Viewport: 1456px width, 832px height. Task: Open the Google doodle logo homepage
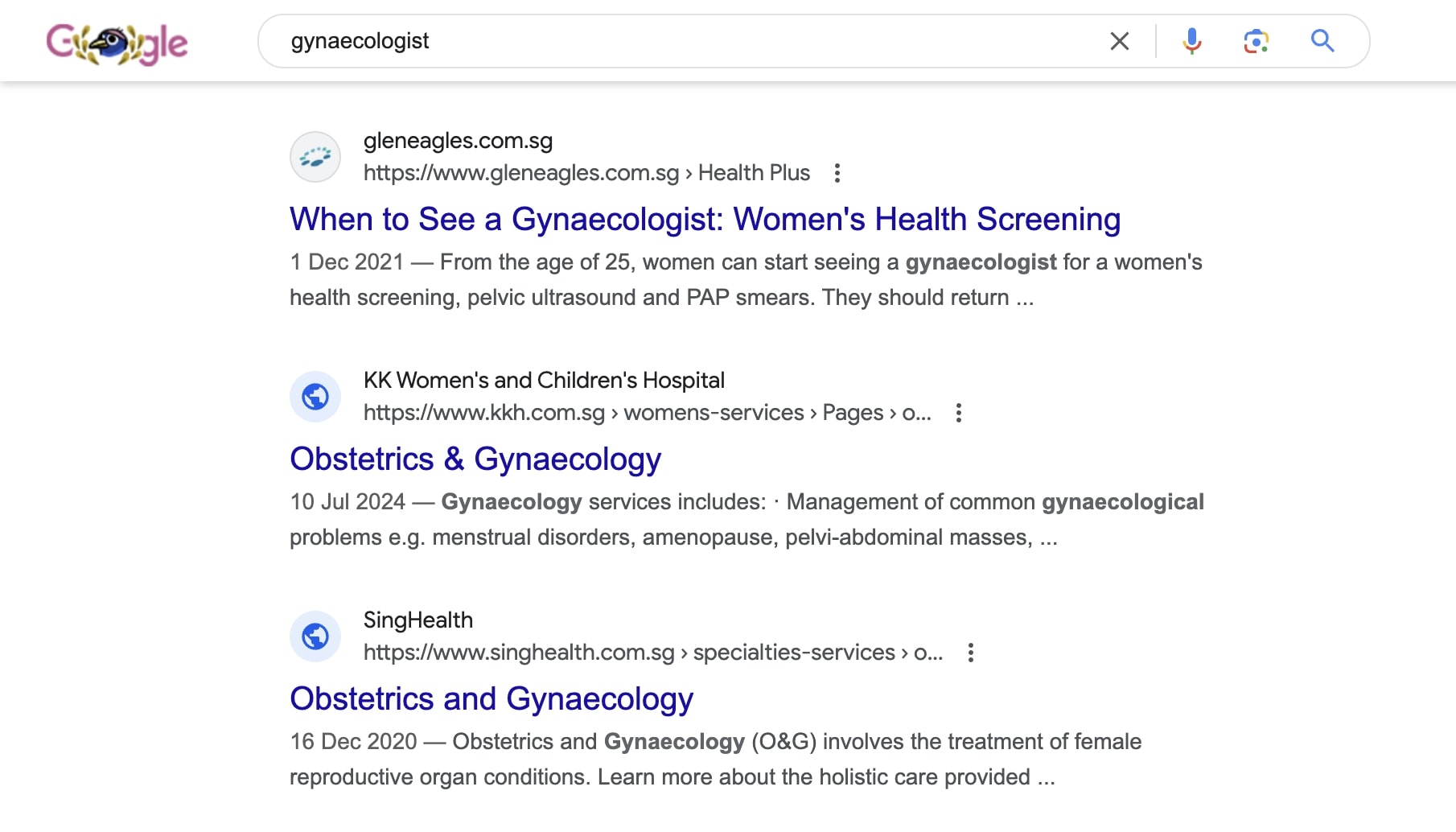click(x=117, y=43)
